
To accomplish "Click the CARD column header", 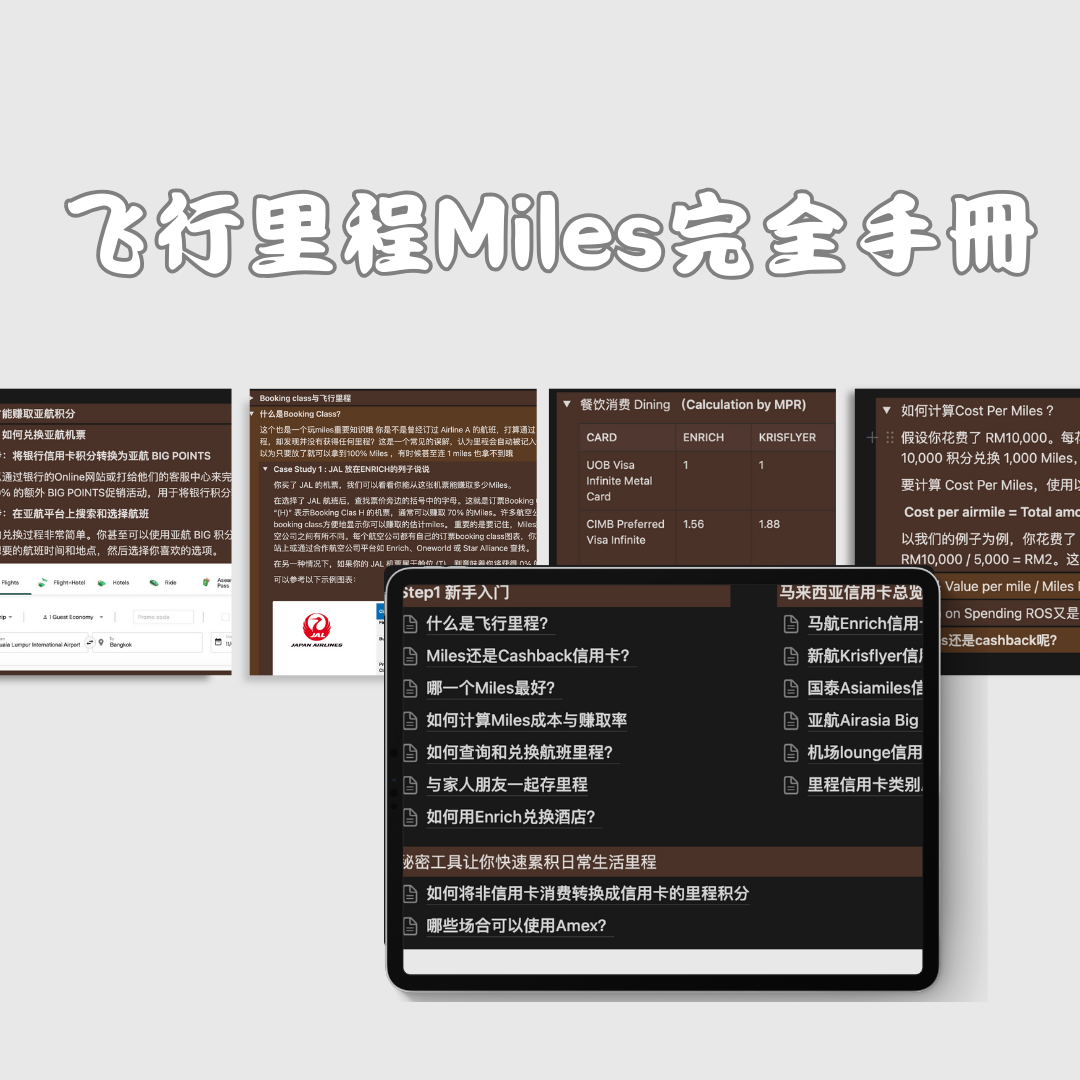I will (x=627, y=437).
